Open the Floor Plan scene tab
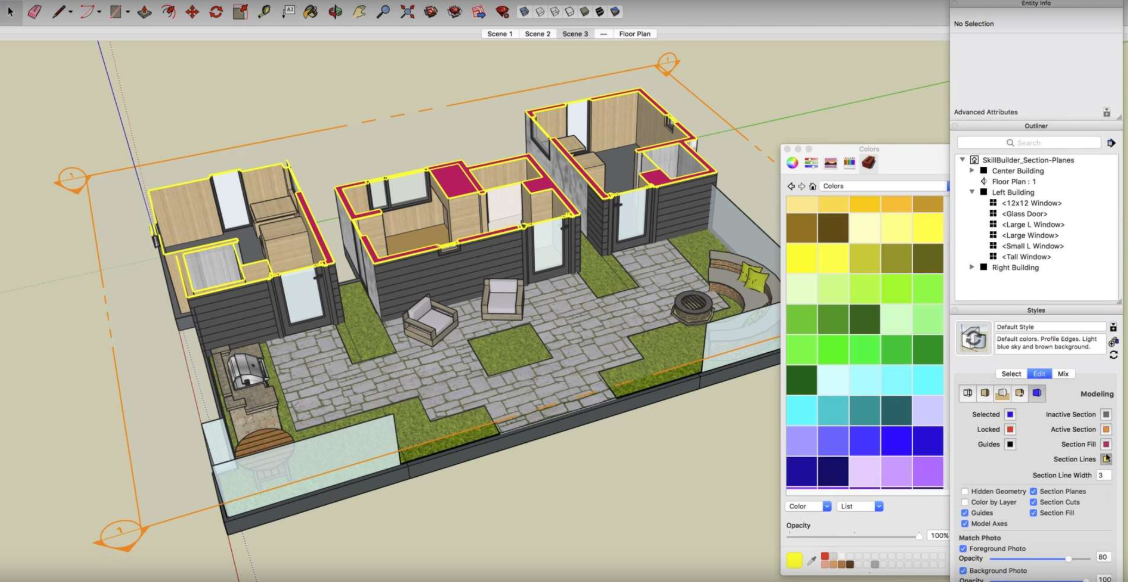 [634, 34]
